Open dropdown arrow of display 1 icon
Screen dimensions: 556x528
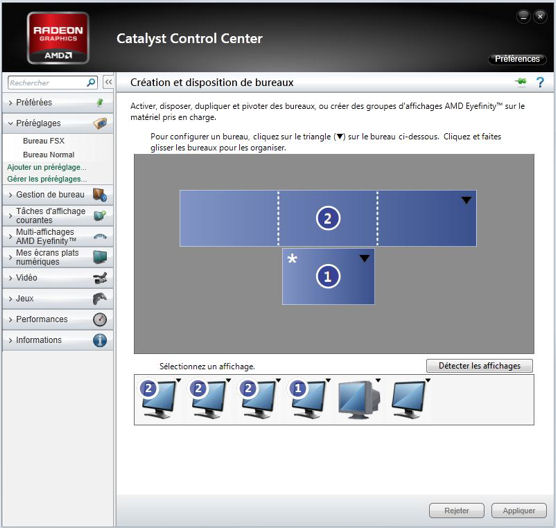pyautogui.click(x=328, y=380)
